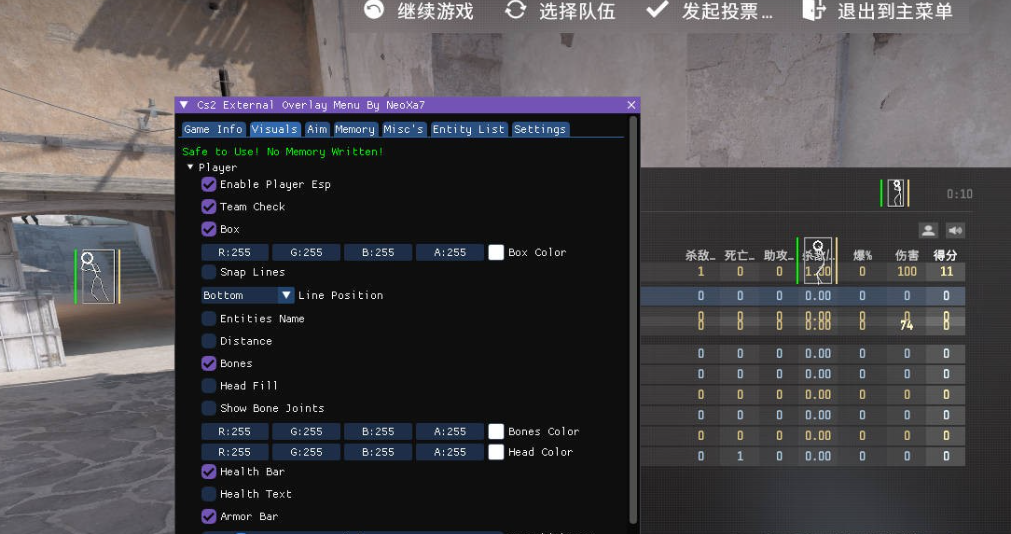Click 退出到主菜单 exit to main menu

[x=878, y=11]
